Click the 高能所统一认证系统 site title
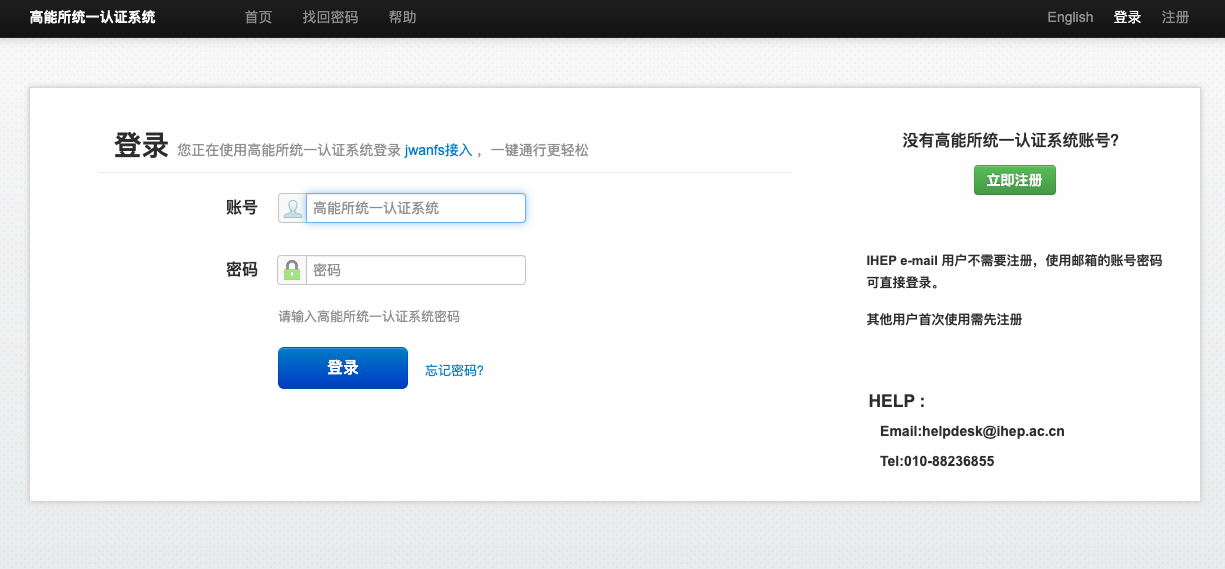 (93, 17)
